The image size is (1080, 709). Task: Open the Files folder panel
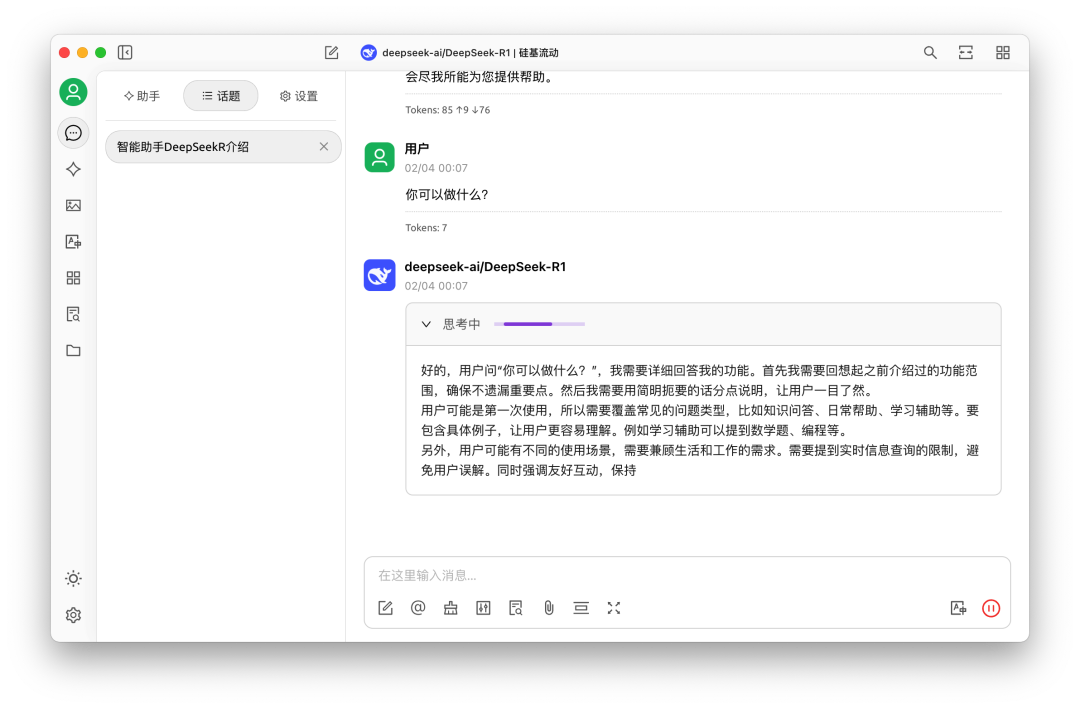(73, 350)
